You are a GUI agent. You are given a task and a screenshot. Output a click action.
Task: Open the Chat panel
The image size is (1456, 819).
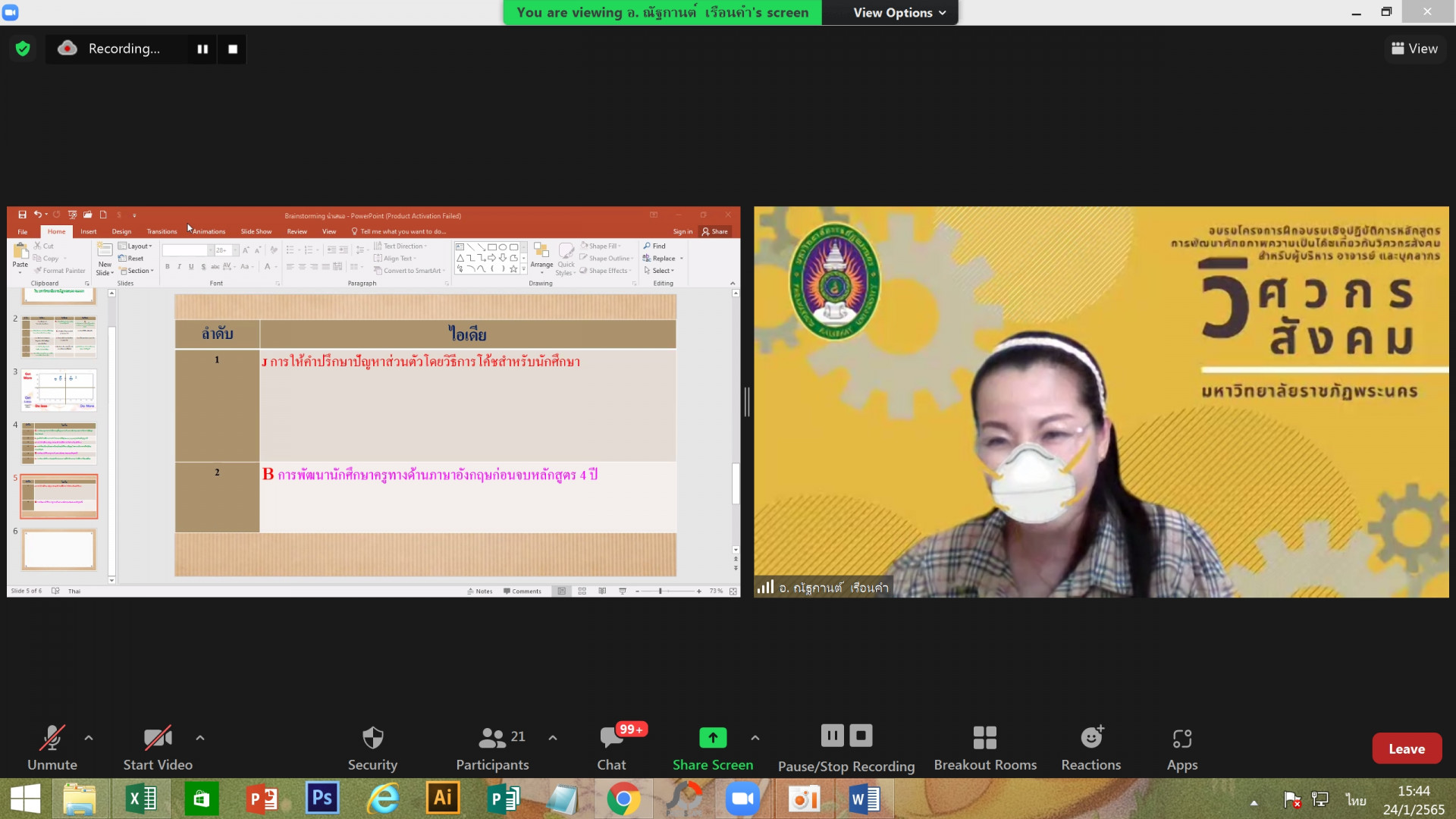(612, 748)
